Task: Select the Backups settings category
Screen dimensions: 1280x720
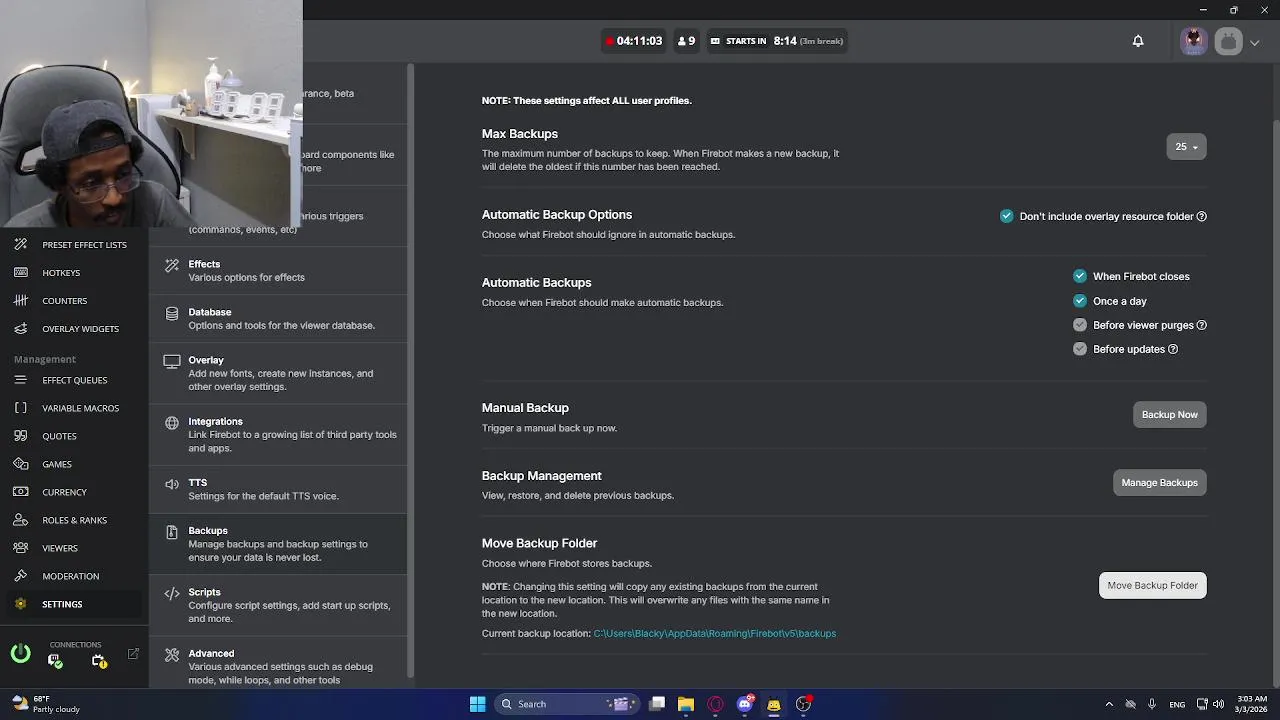Action: [x=278, y=544]
